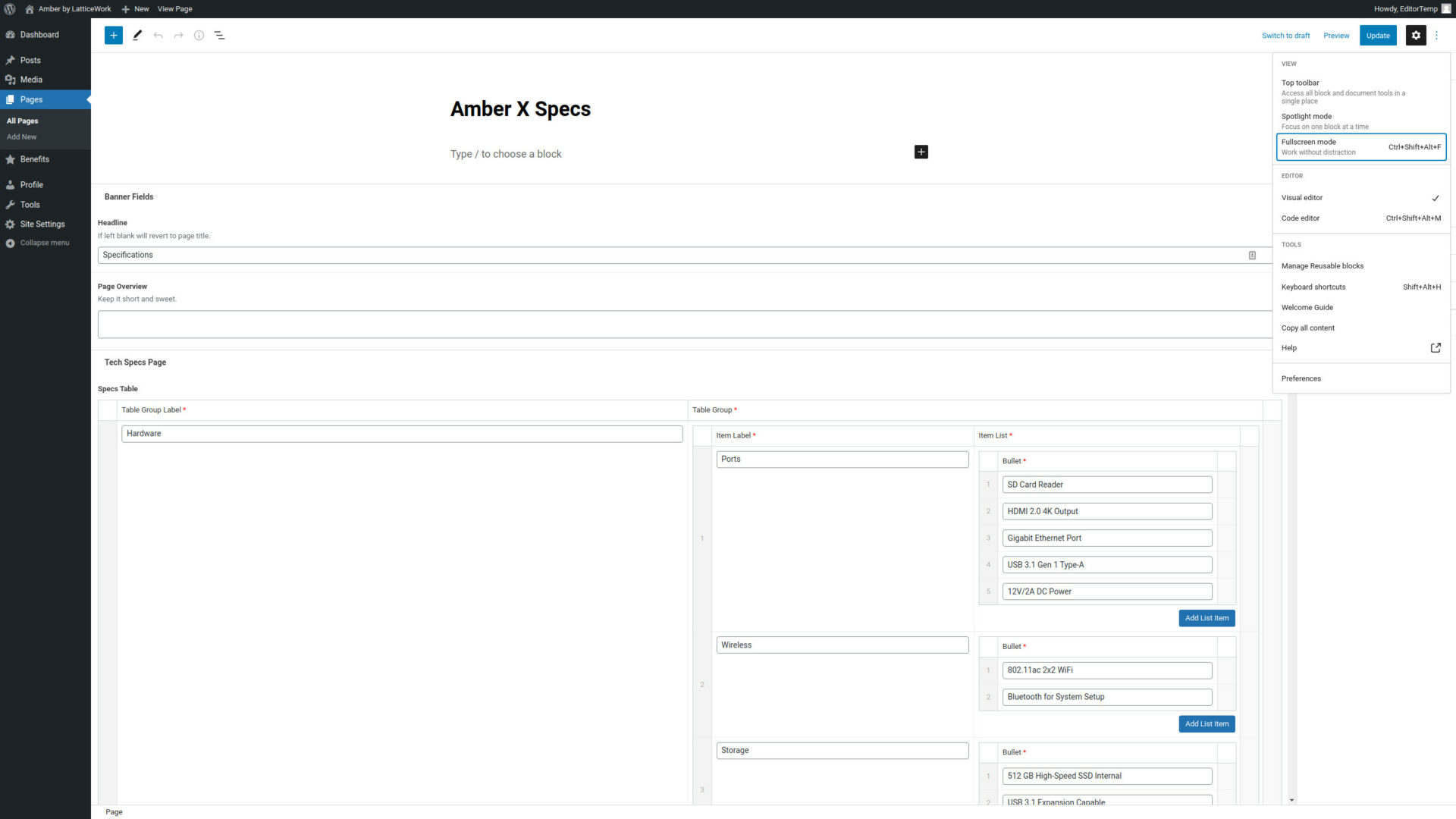Click Add List Item under Ports bullets
This screenshot has width=1456, height=819.
coord(1207,618)
